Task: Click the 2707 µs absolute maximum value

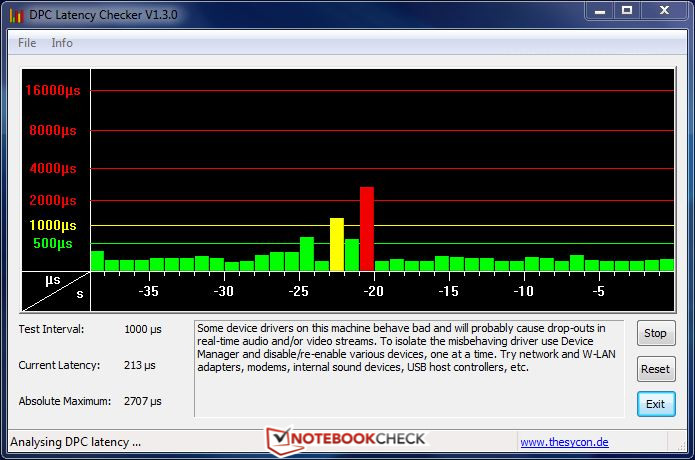Action: 143,402
